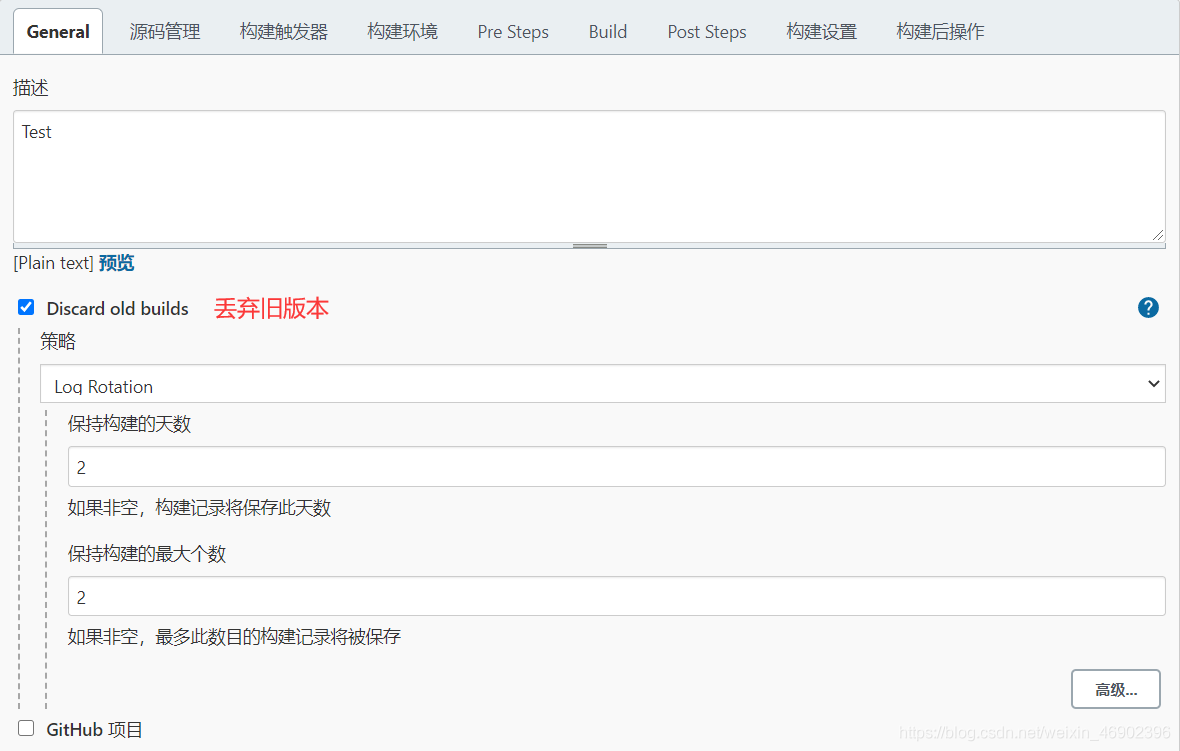
Task: Click the 预览 link
Action: pyautogui.click(x=116, y=263)
